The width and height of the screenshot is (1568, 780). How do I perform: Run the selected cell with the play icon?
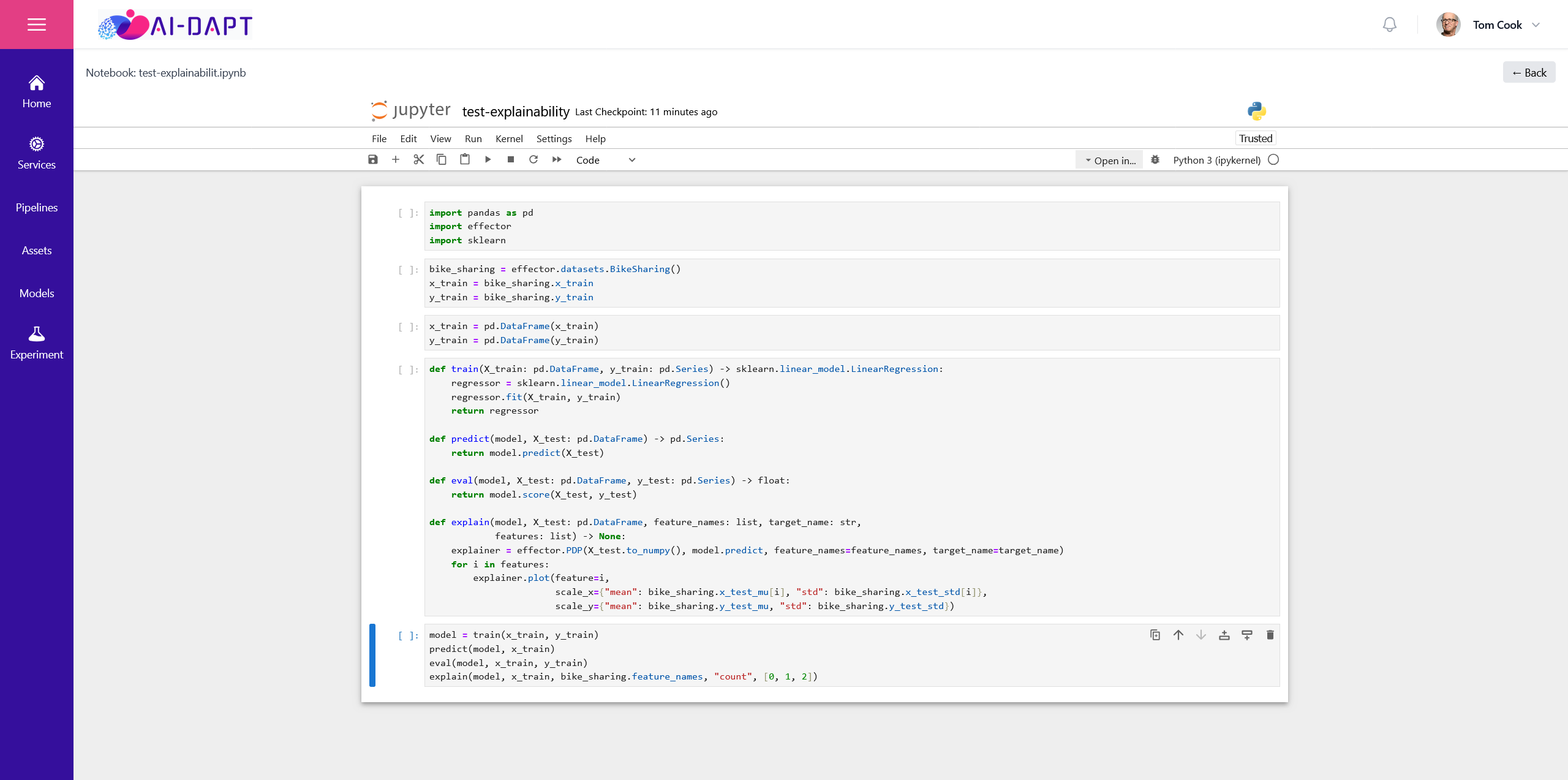(x=488, y=159)
